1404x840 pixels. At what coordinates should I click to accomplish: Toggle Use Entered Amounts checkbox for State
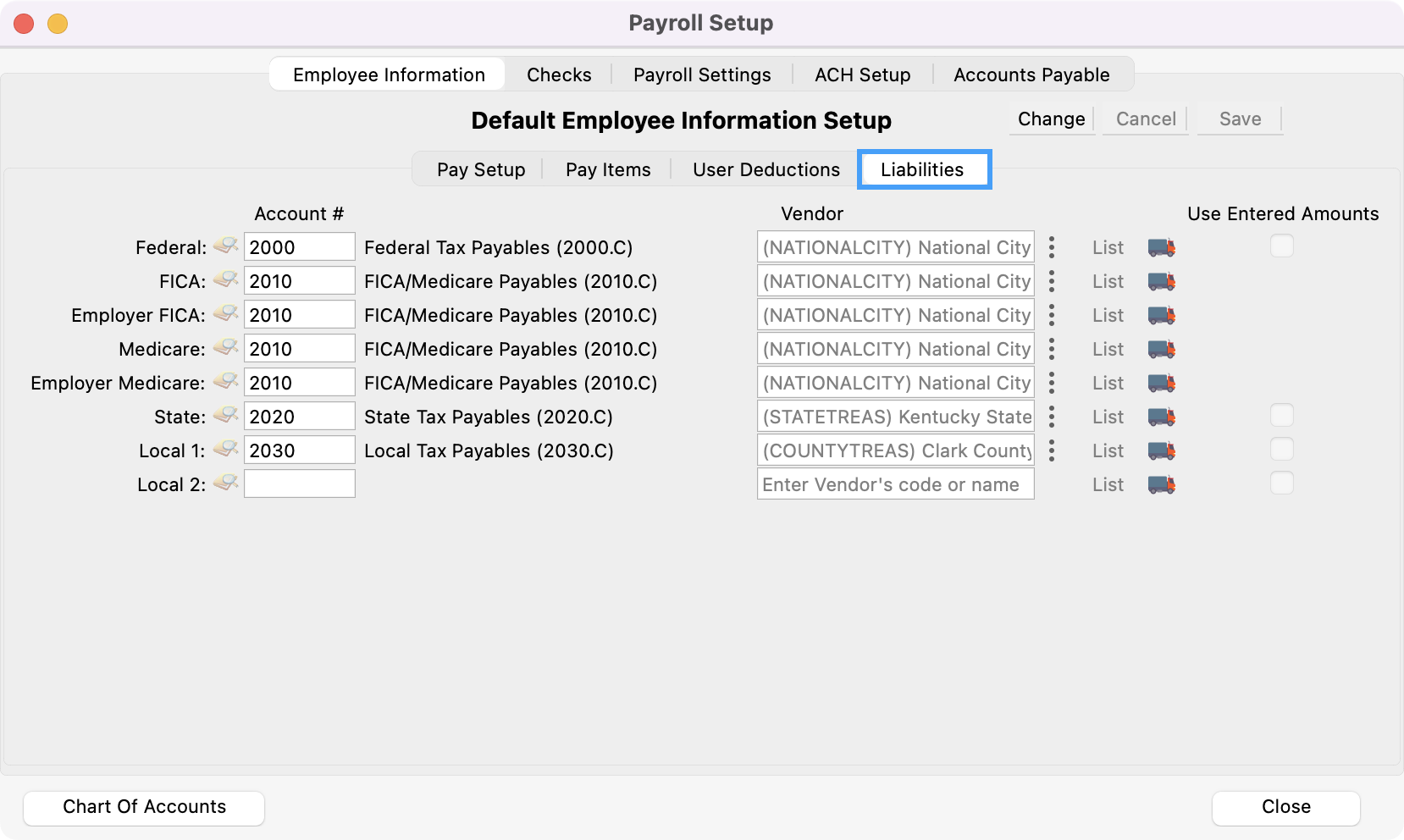pos(1281,416)
